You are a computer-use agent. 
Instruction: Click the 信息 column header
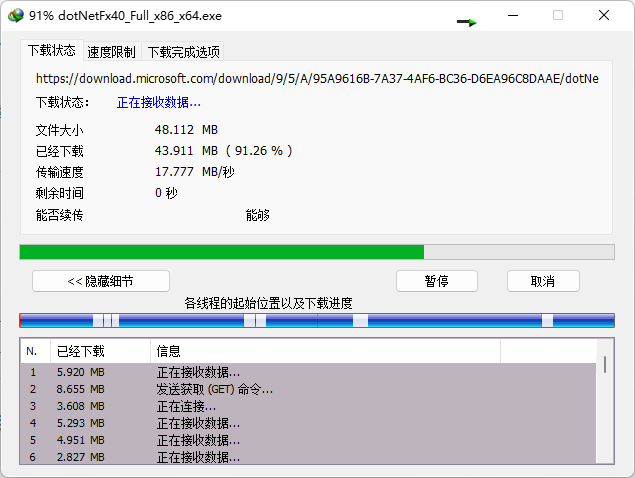click(x=326, y=351)
